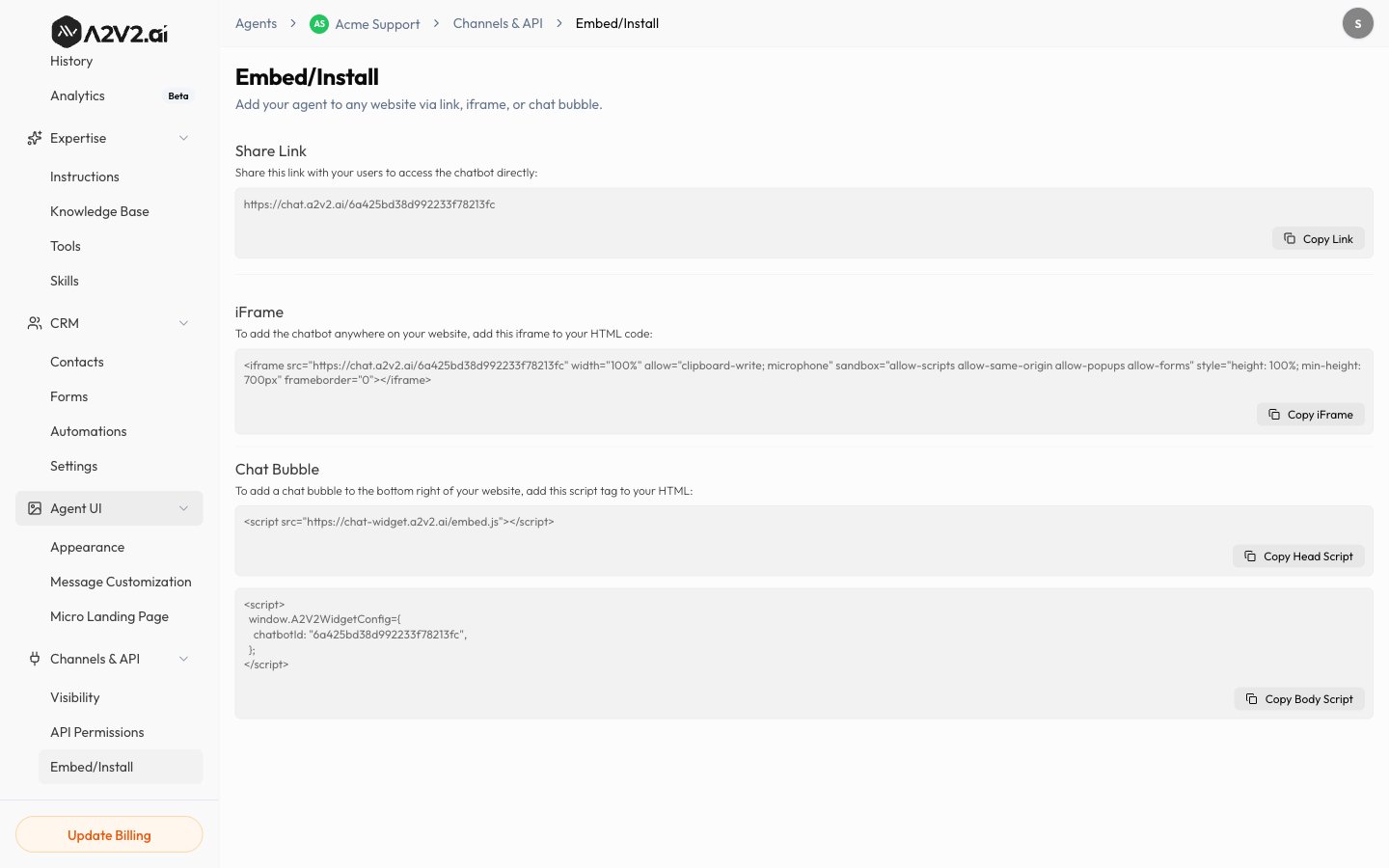Click the iframe code snippet
This screenshot has width=1389, height=868.
click(x=803, y=372)
